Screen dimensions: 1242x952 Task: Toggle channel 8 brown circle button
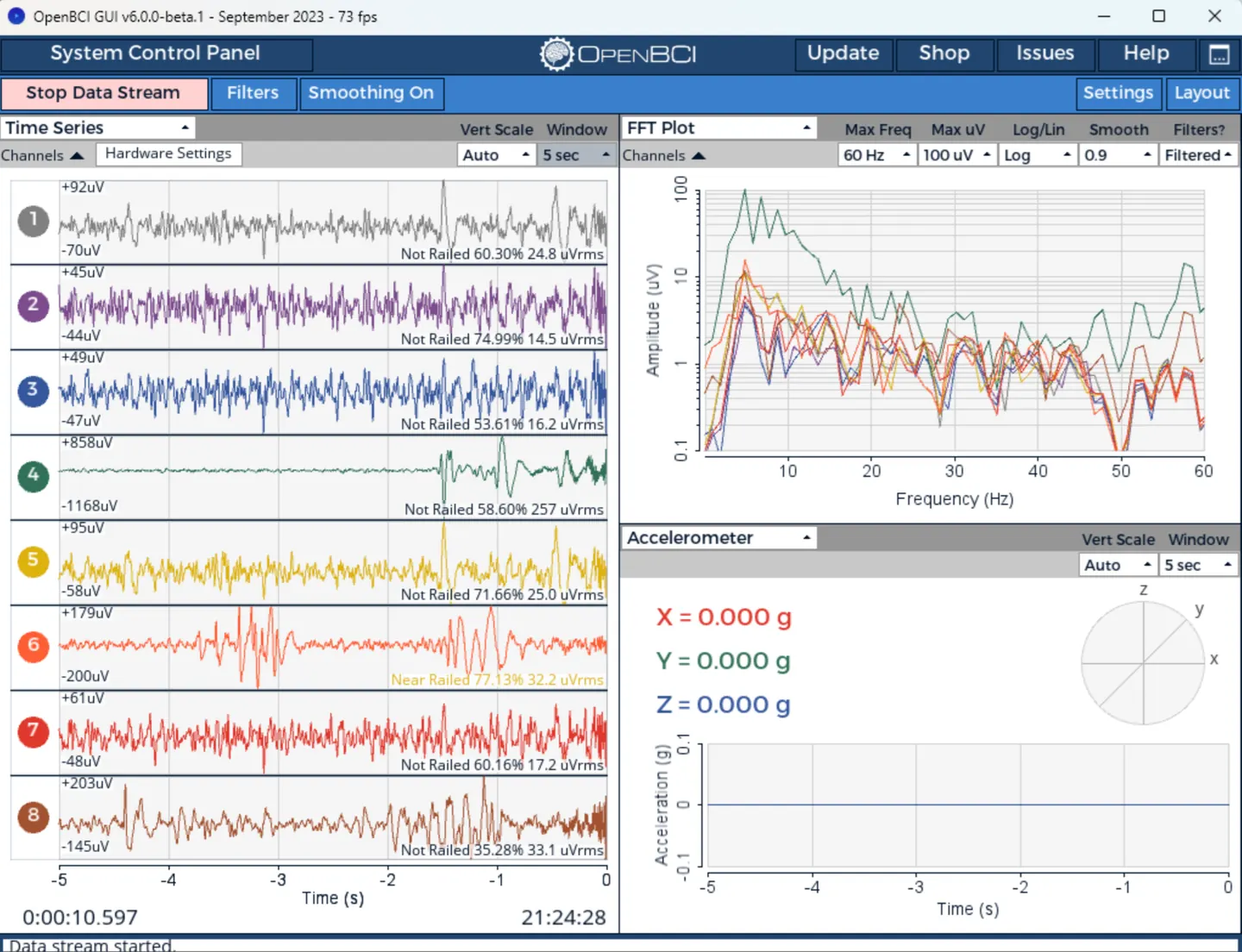(x=34, y=817)
